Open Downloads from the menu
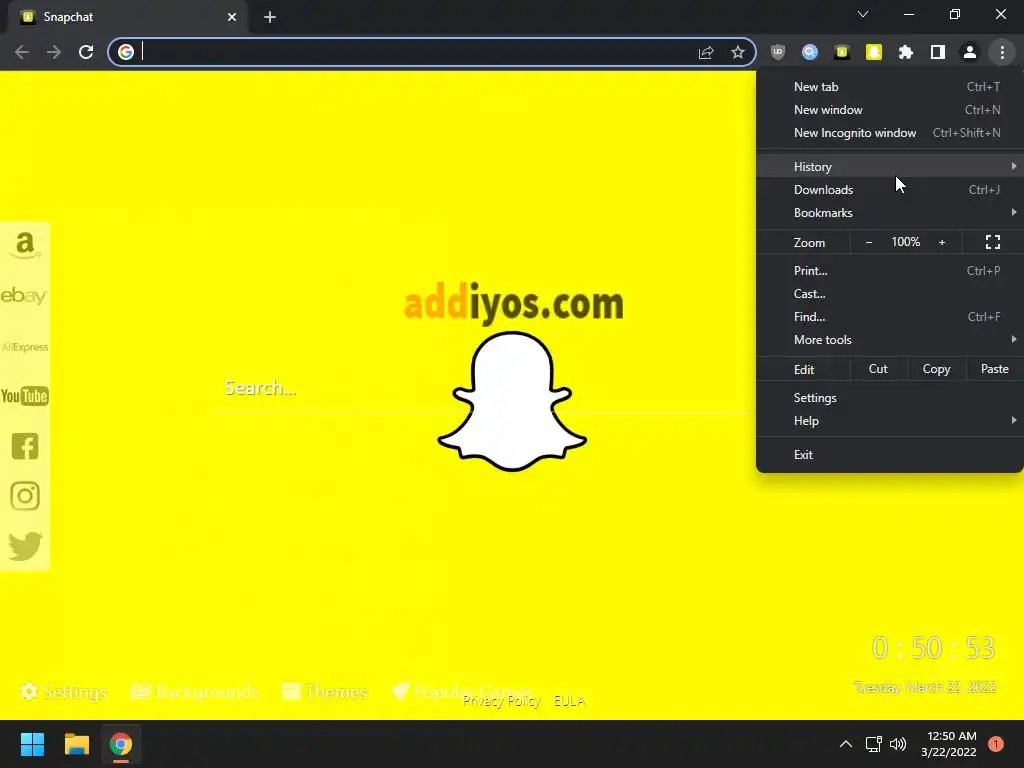This screenshot has width=1024, height=768. (x=889, y=189)
